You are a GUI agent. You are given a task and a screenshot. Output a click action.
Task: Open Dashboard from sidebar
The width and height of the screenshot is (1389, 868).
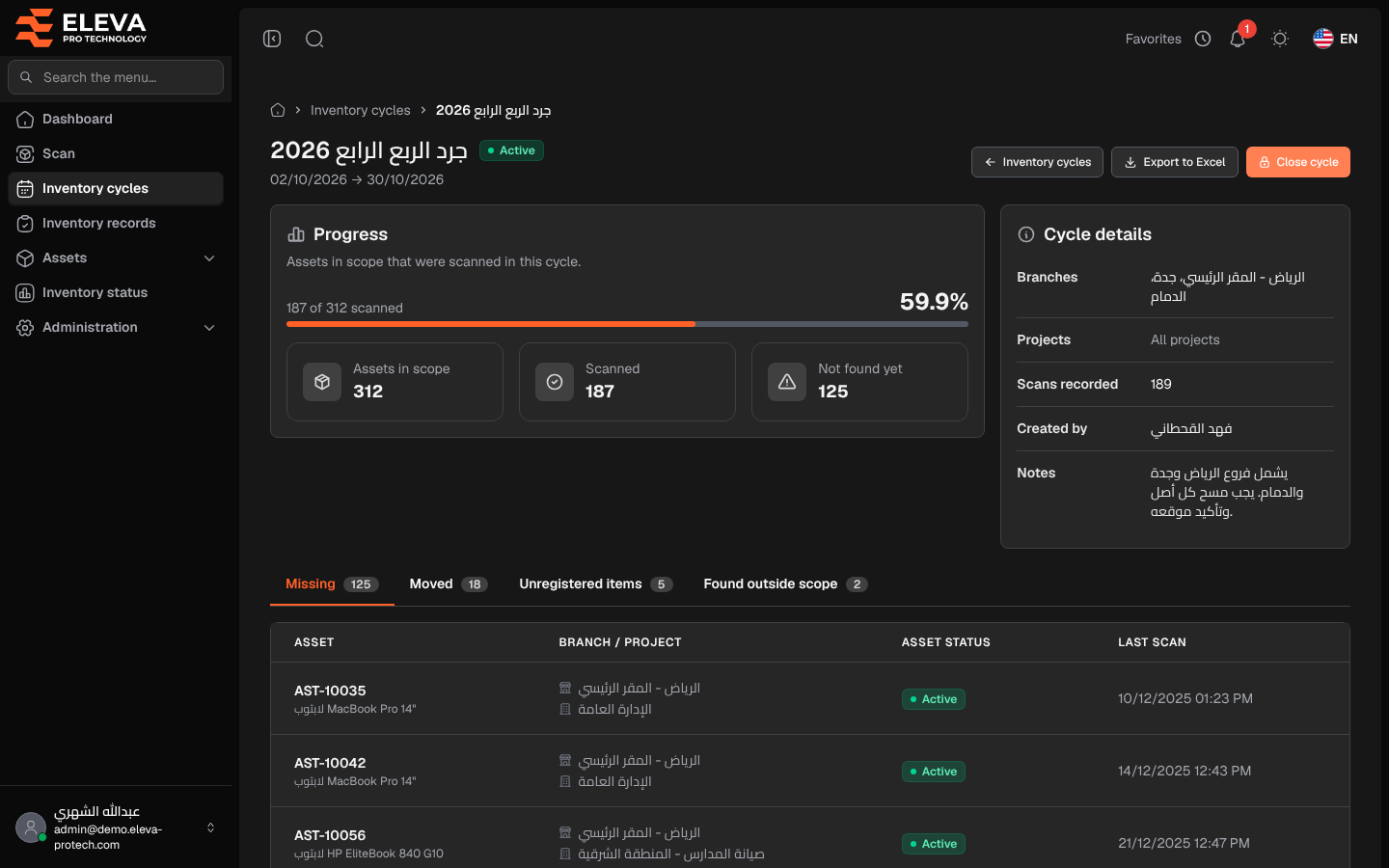[x=116, y=119]
